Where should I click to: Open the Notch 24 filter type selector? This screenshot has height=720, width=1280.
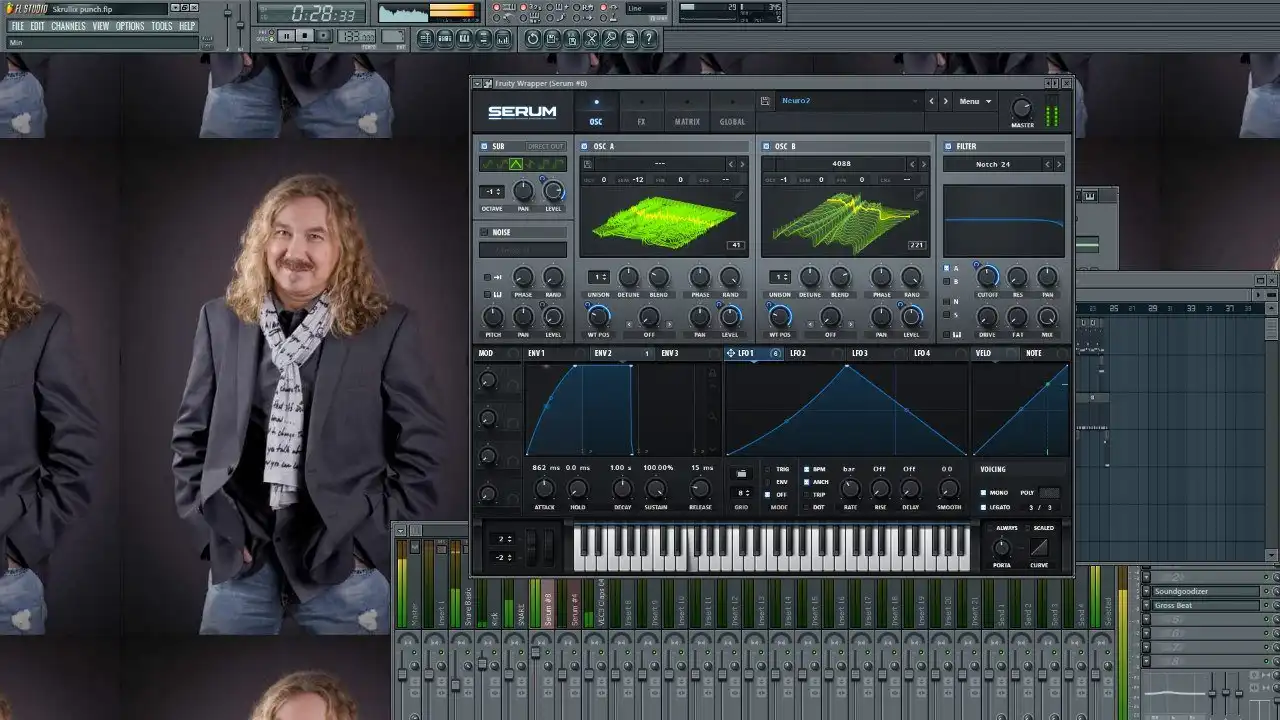click(x=993, y=164)
